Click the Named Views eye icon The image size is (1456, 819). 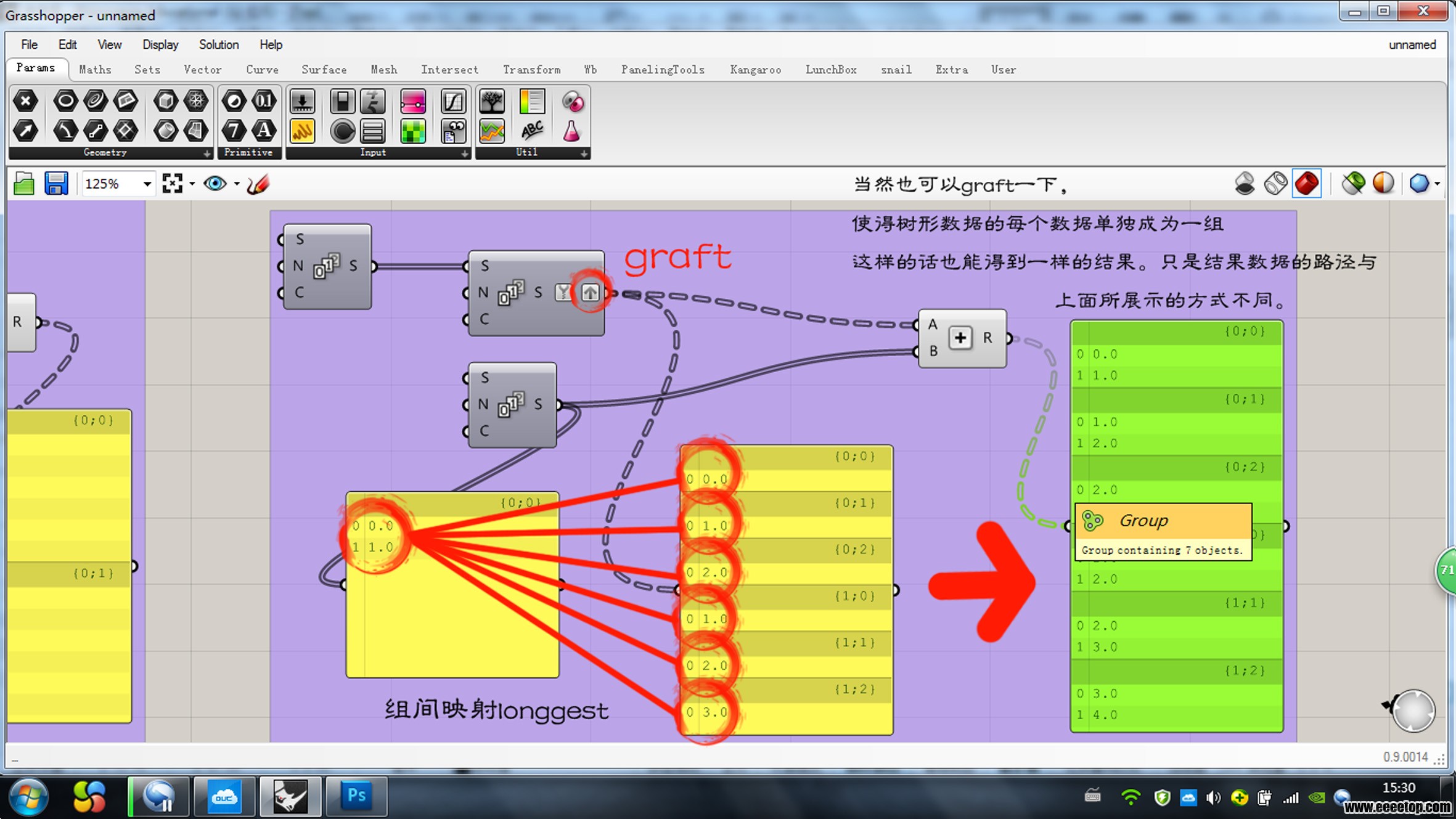(215, 184)
